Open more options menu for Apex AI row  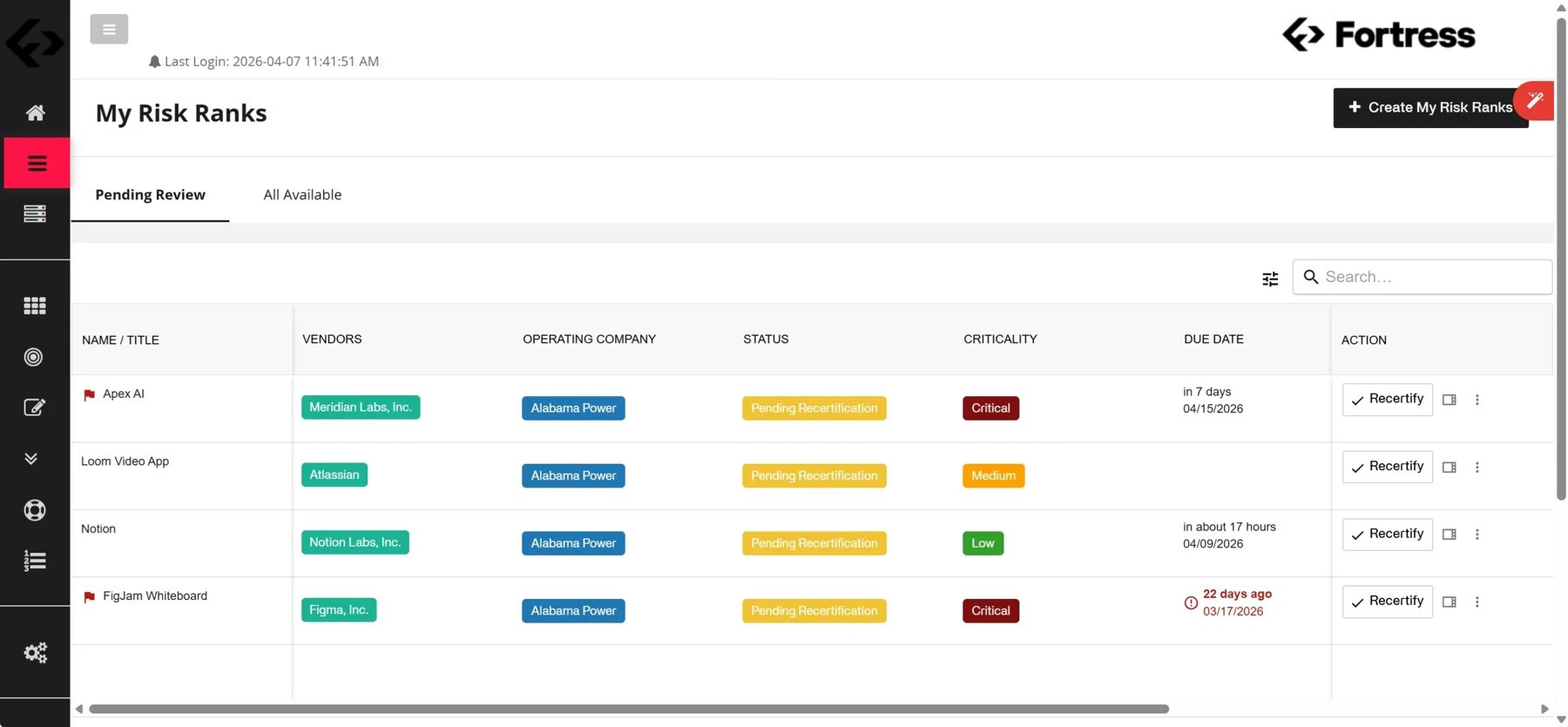[1477, 400]
